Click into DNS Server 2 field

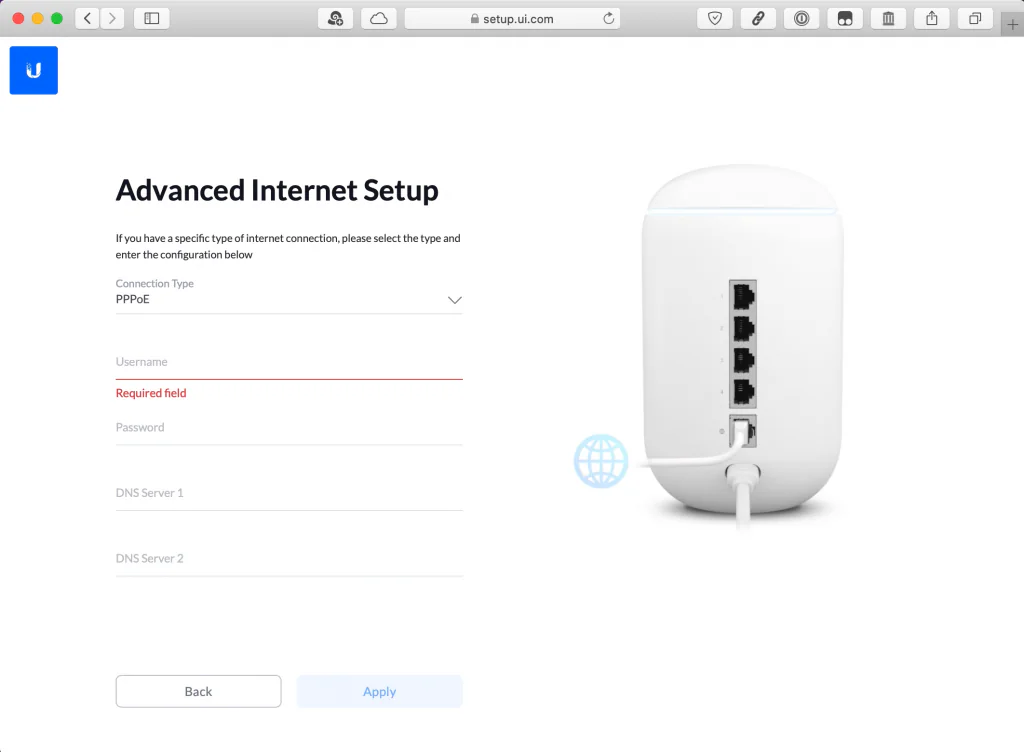(289, 559)
